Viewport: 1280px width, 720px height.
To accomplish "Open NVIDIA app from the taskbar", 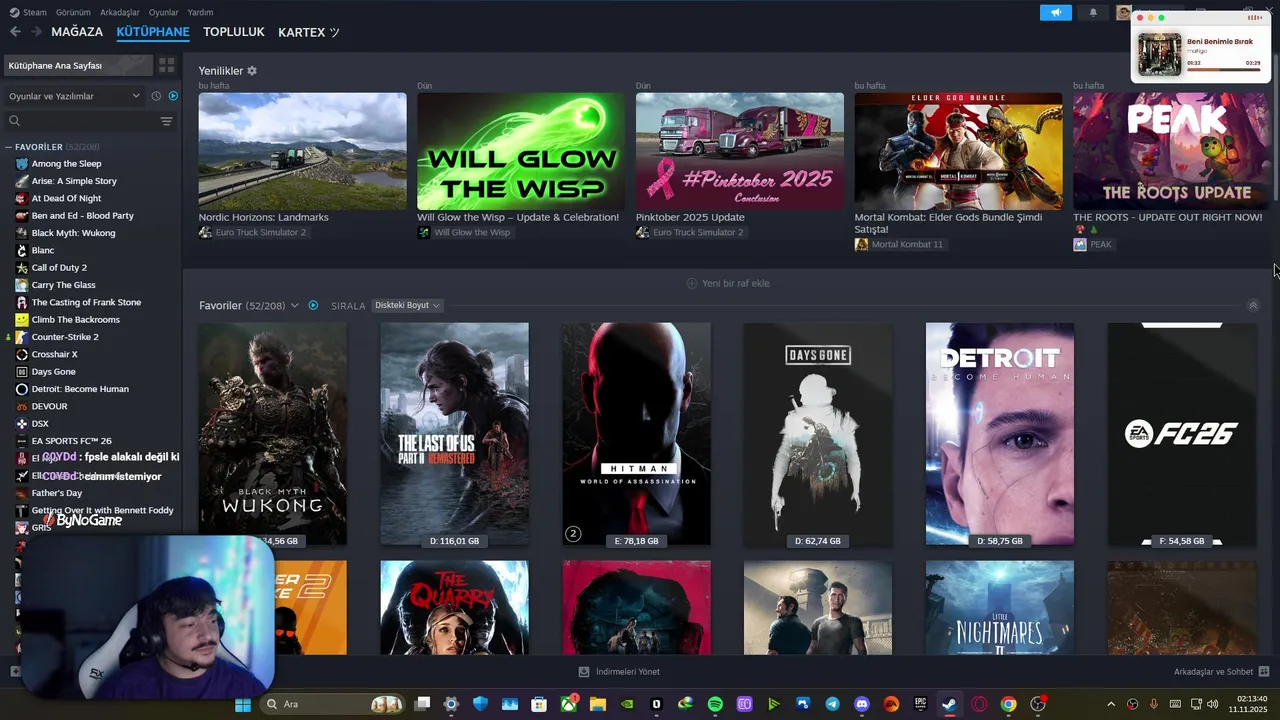I will (x=627, y=704).
